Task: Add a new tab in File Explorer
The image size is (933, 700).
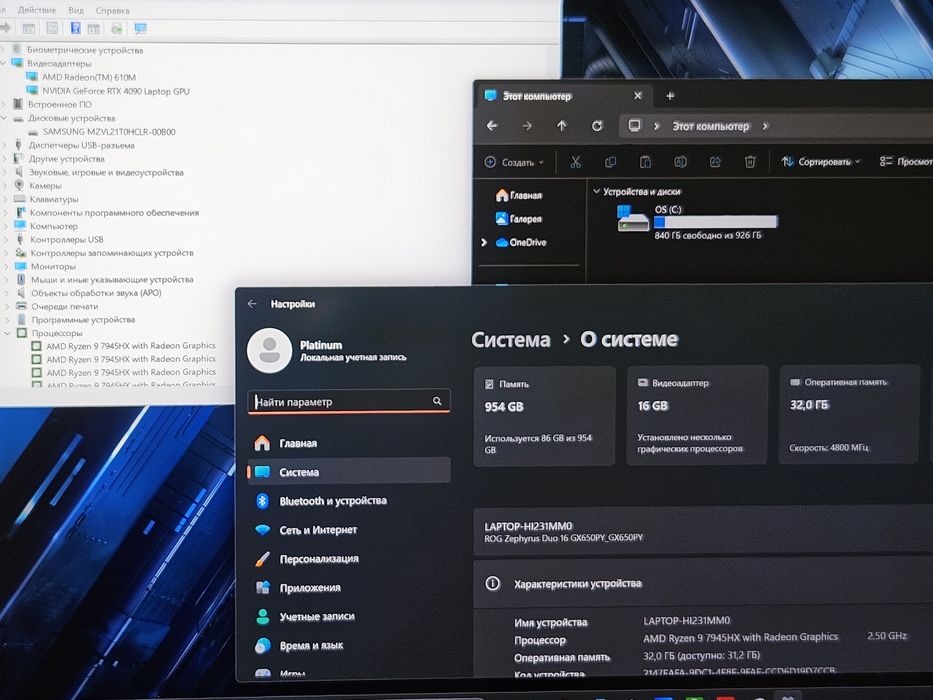Action: [x=670, y=95]
